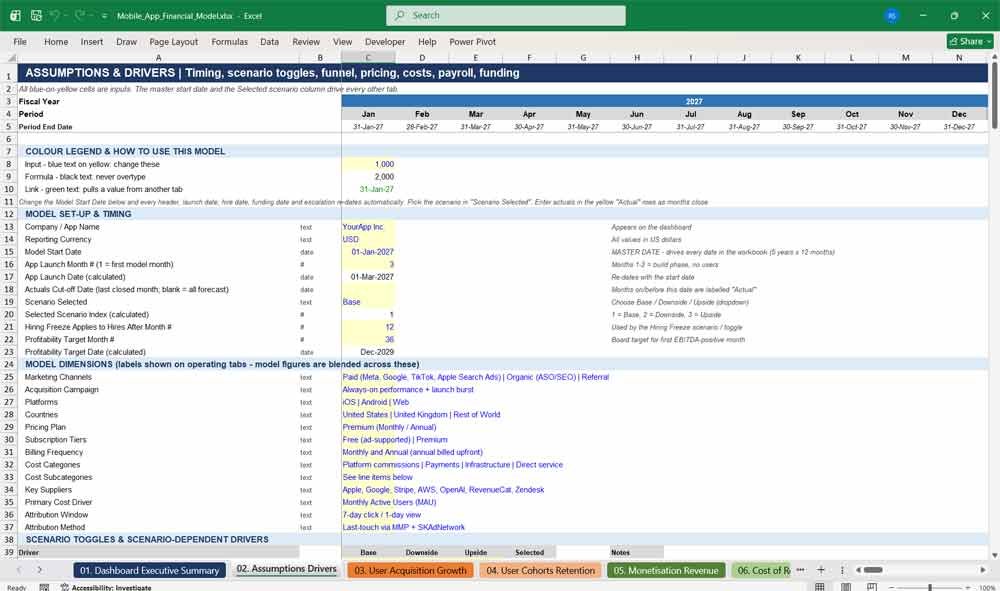The height and width of the screenshot is (591, 1000).
Task: Click the Share button
Action: [x=970, y=41]
